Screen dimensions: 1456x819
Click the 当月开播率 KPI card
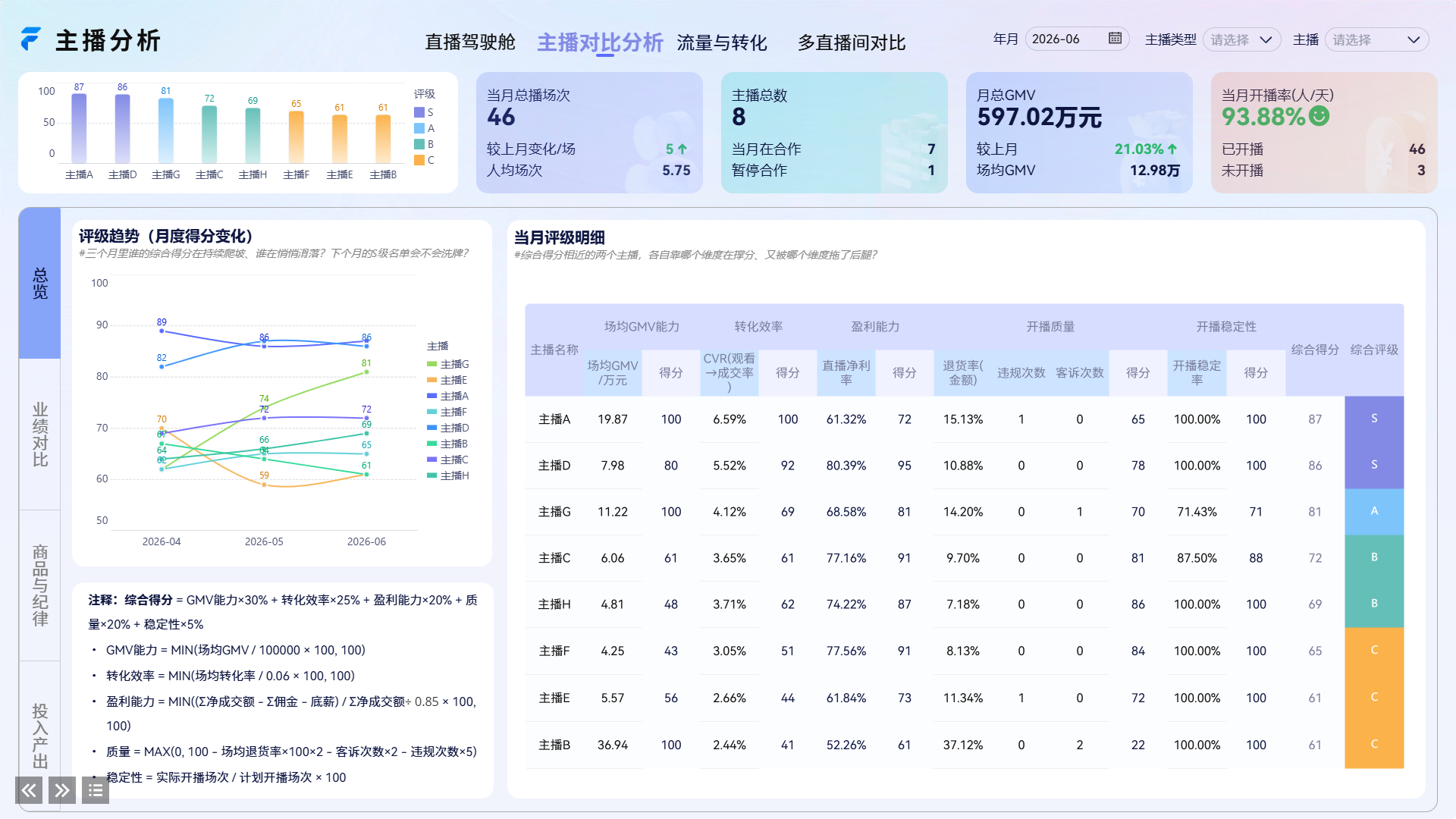[1324, 133]
